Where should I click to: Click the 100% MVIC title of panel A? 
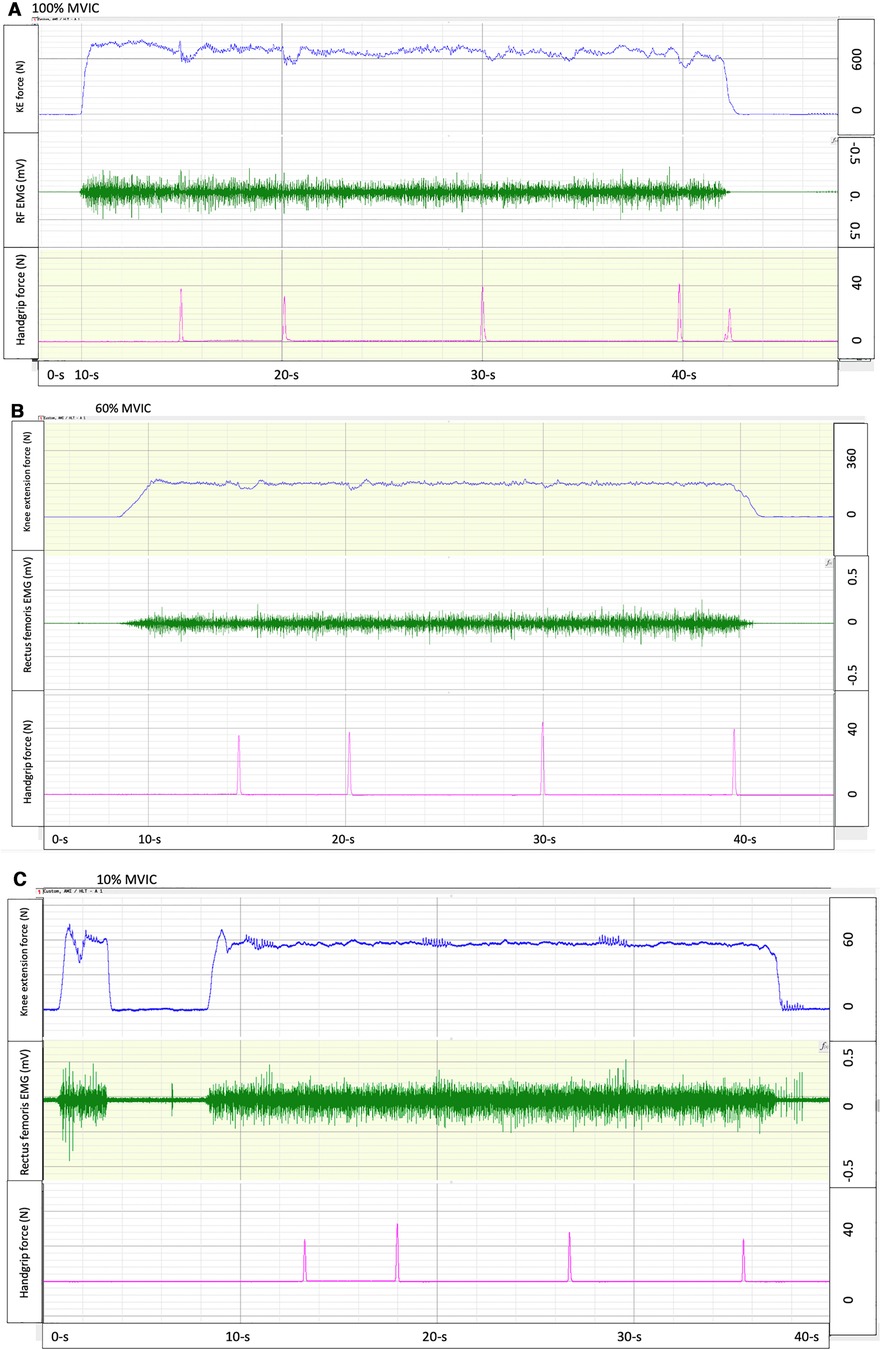[x=72, y=9]
